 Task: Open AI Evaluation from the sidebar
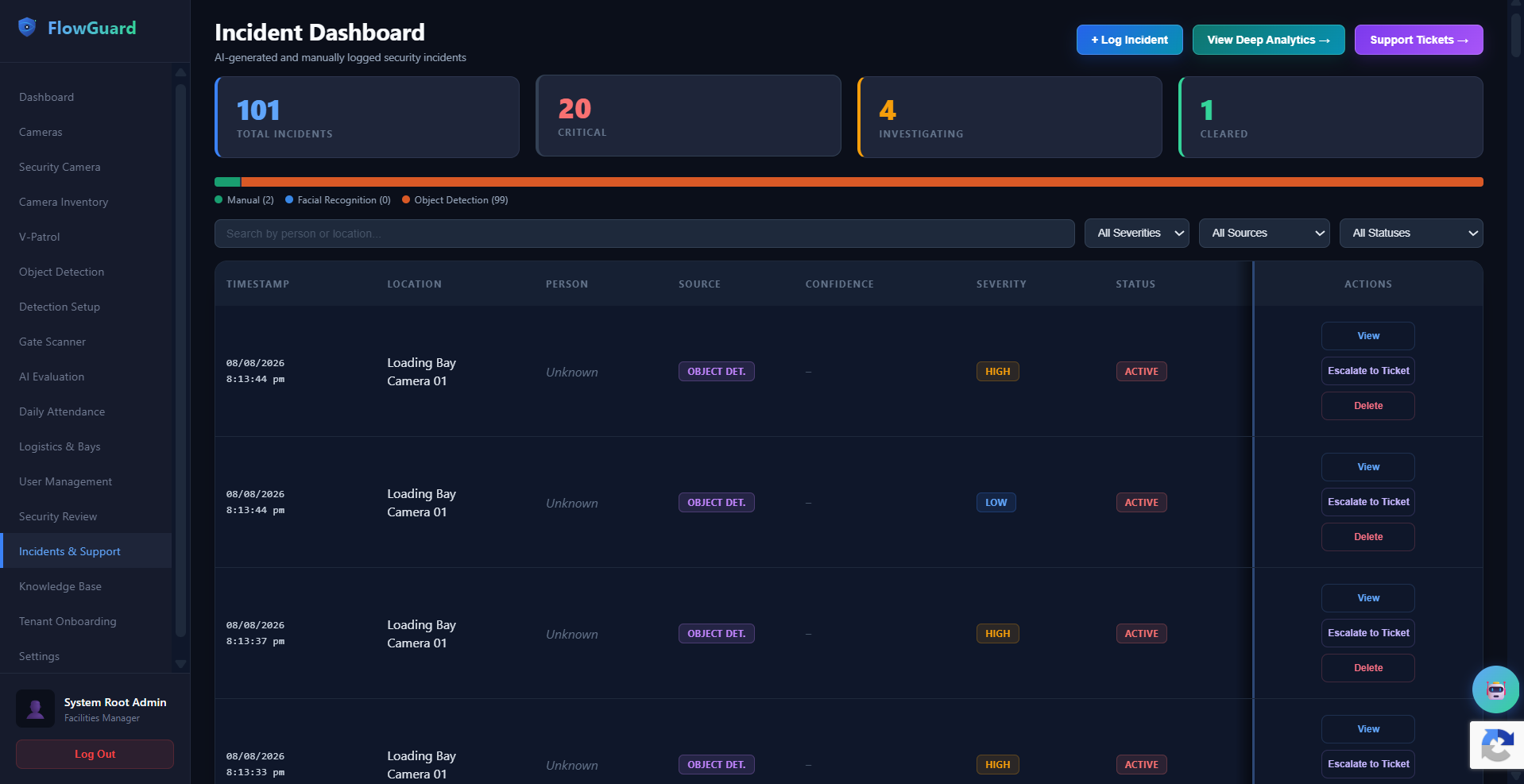pos(86,377)
